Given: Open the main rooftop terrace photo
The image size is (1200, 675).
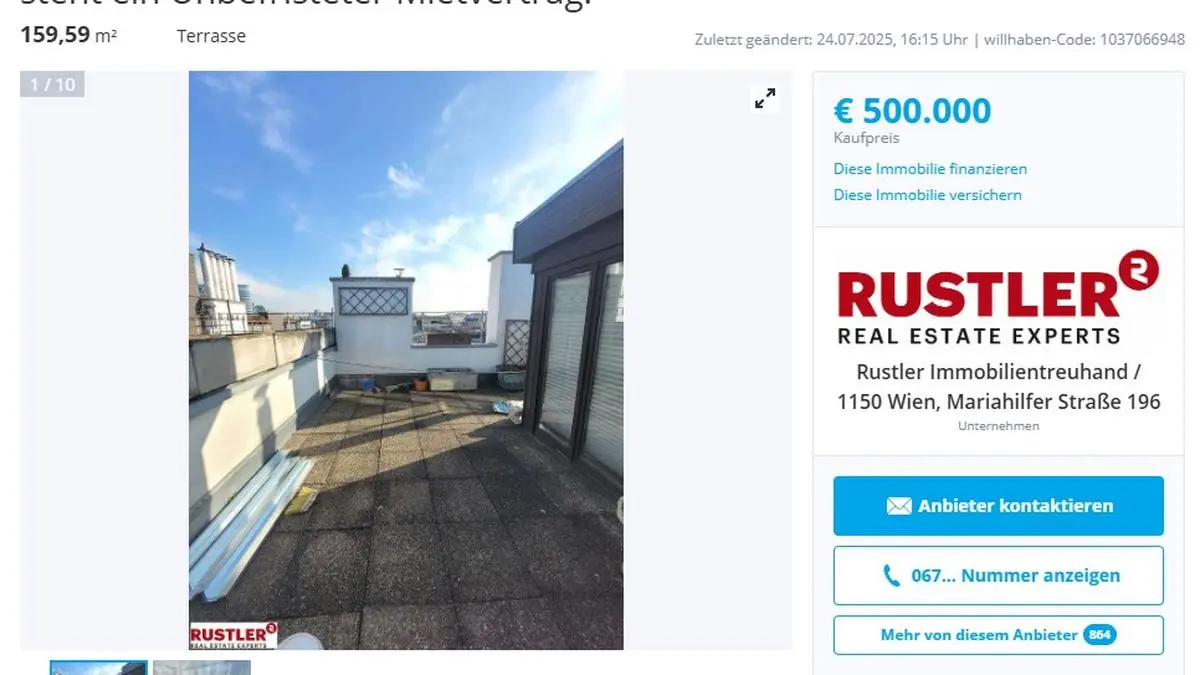Looking at the screenshot, I should point(406,360).
